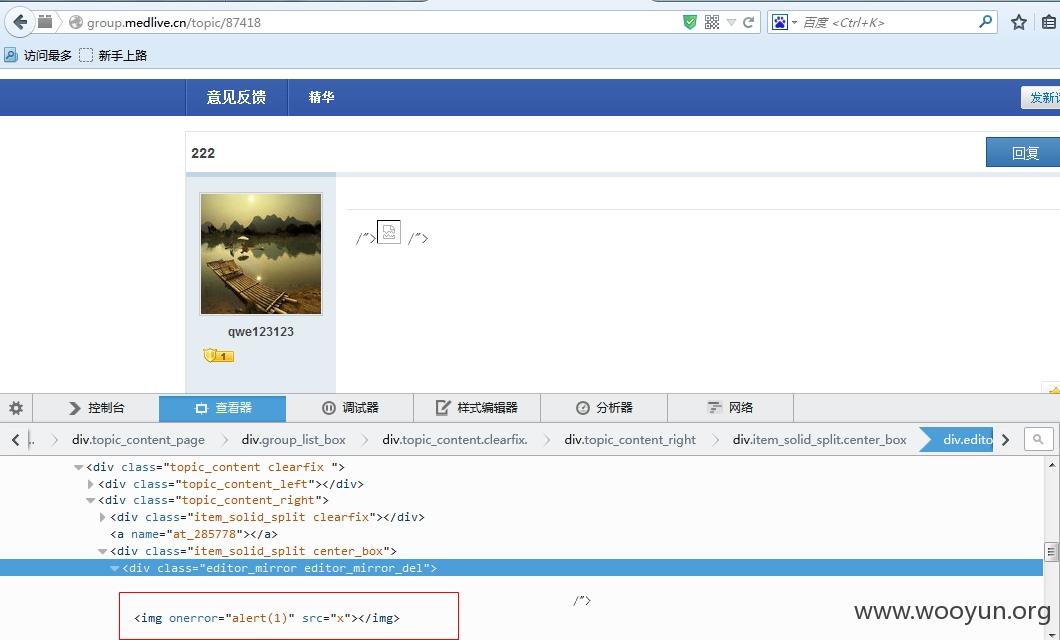Select the img onerror alert(1) node
This screenshot has height=640, width=1060.
coord(266,618)
